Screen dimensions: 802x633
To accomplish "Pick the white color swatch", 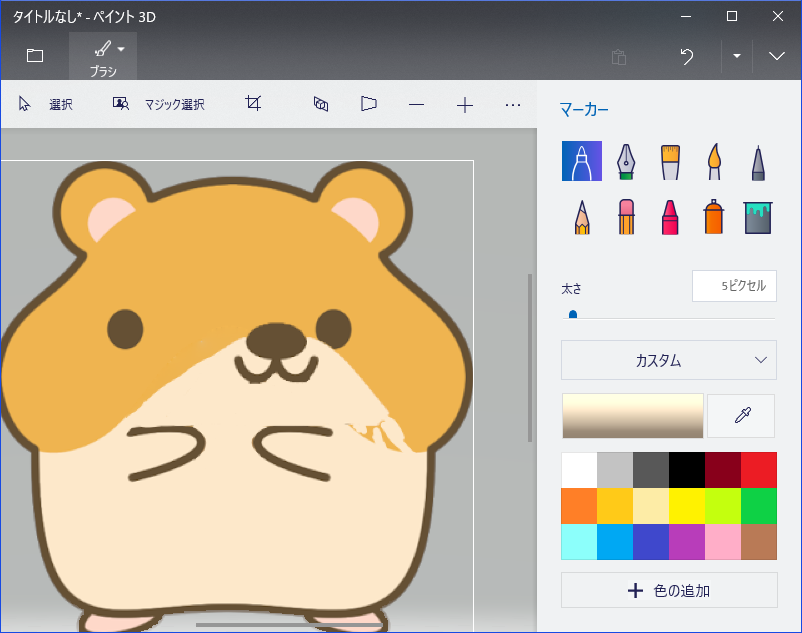I will point(579,470).
